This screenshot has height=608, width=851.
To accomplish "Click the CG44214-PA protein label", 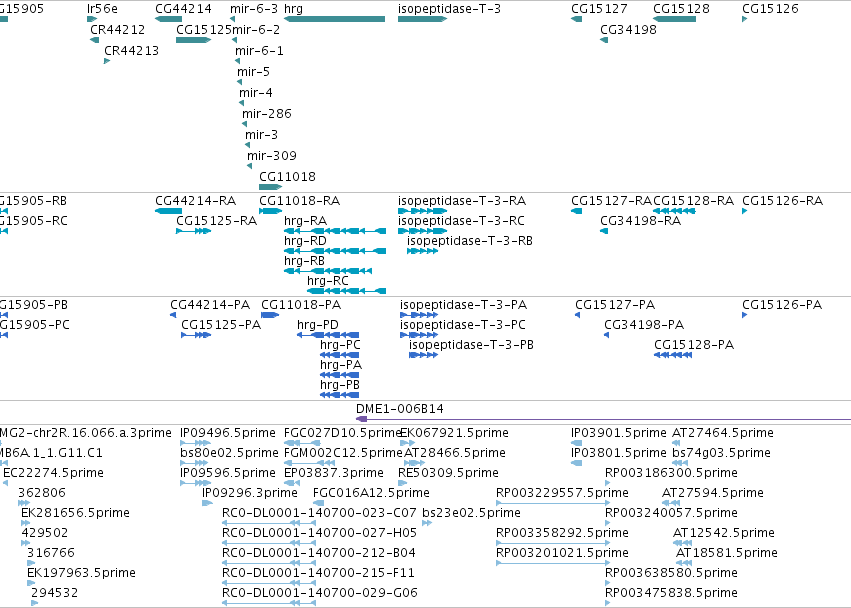I will 210,305.
